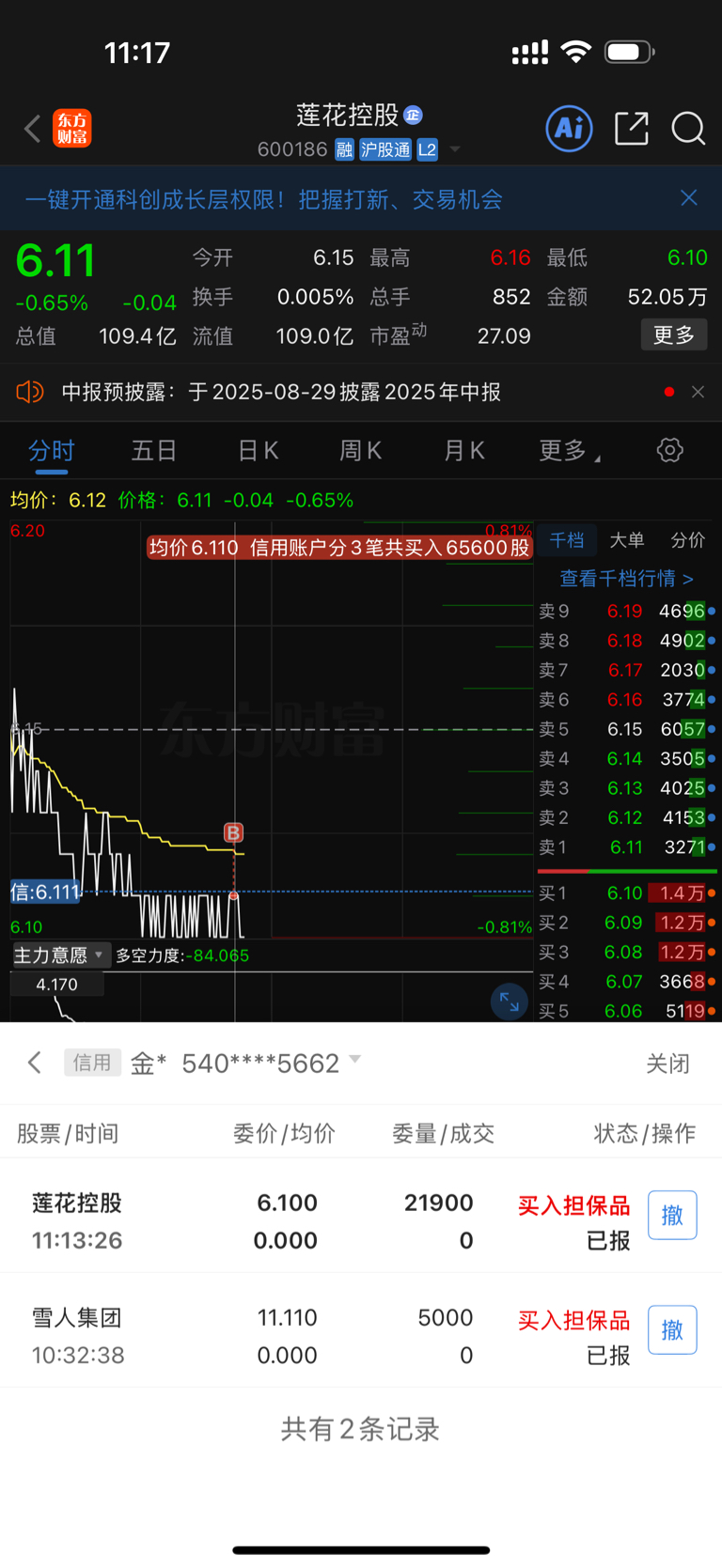Image resolution: width=722 pixels, height=1568 pixels.
Task: Select 卖7 price 6.17 row
Action: [627, 670]
